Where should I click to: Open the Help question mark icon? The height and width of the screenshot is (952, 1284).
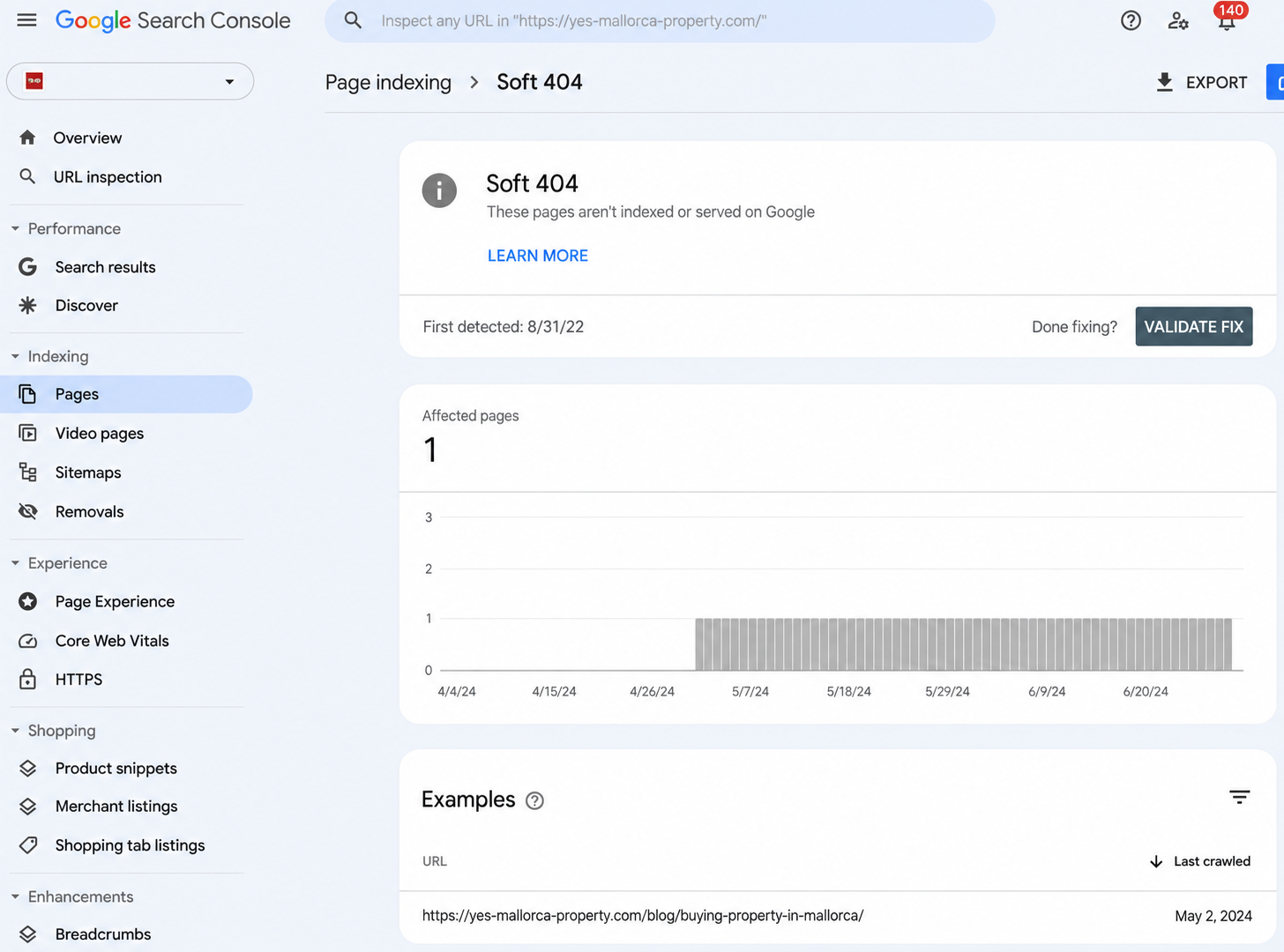pyautogui.click(x=1131, y=20)
